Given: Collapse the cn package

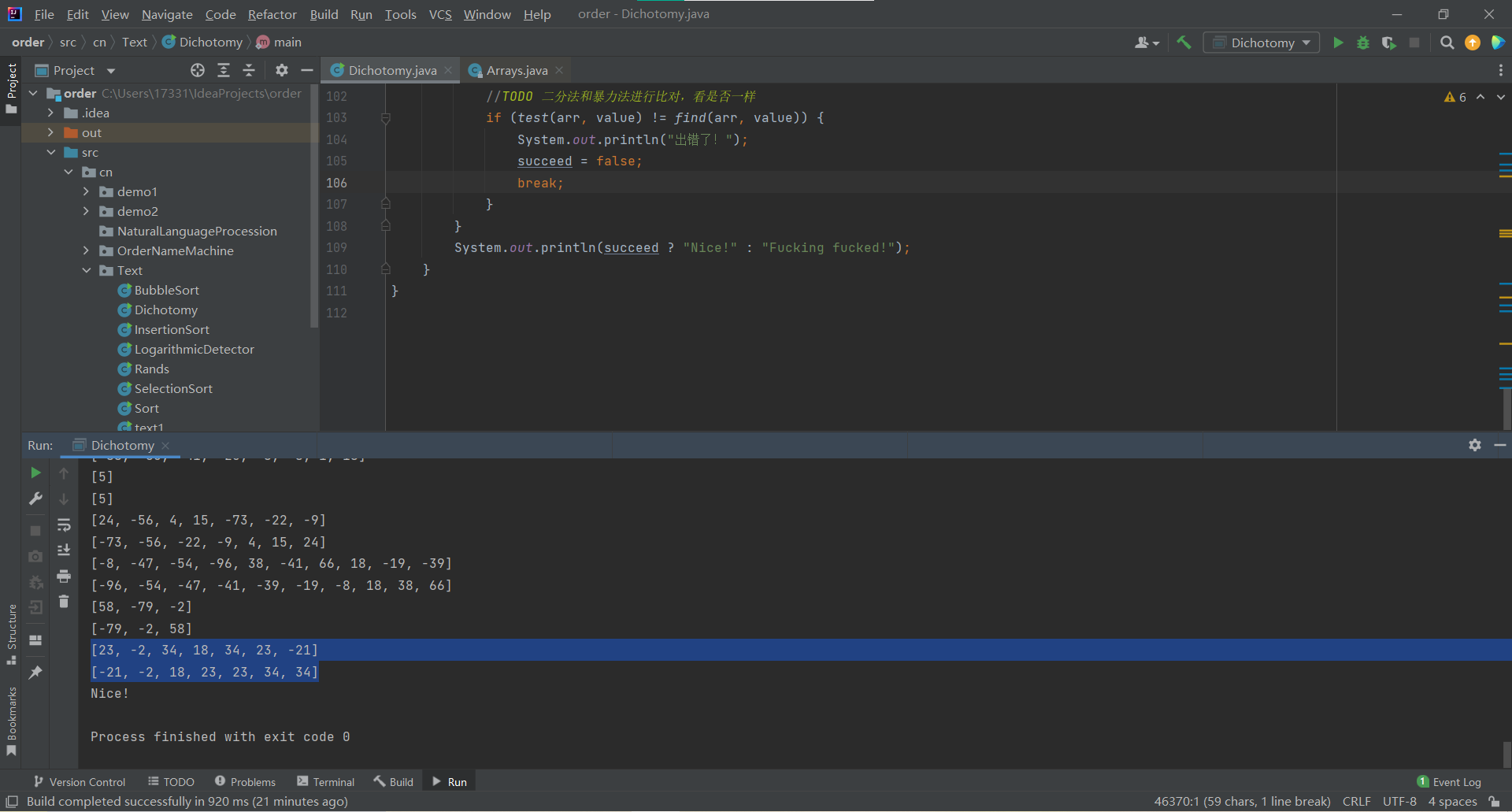Looking at the screenshot, I should [x=69, y=172].
